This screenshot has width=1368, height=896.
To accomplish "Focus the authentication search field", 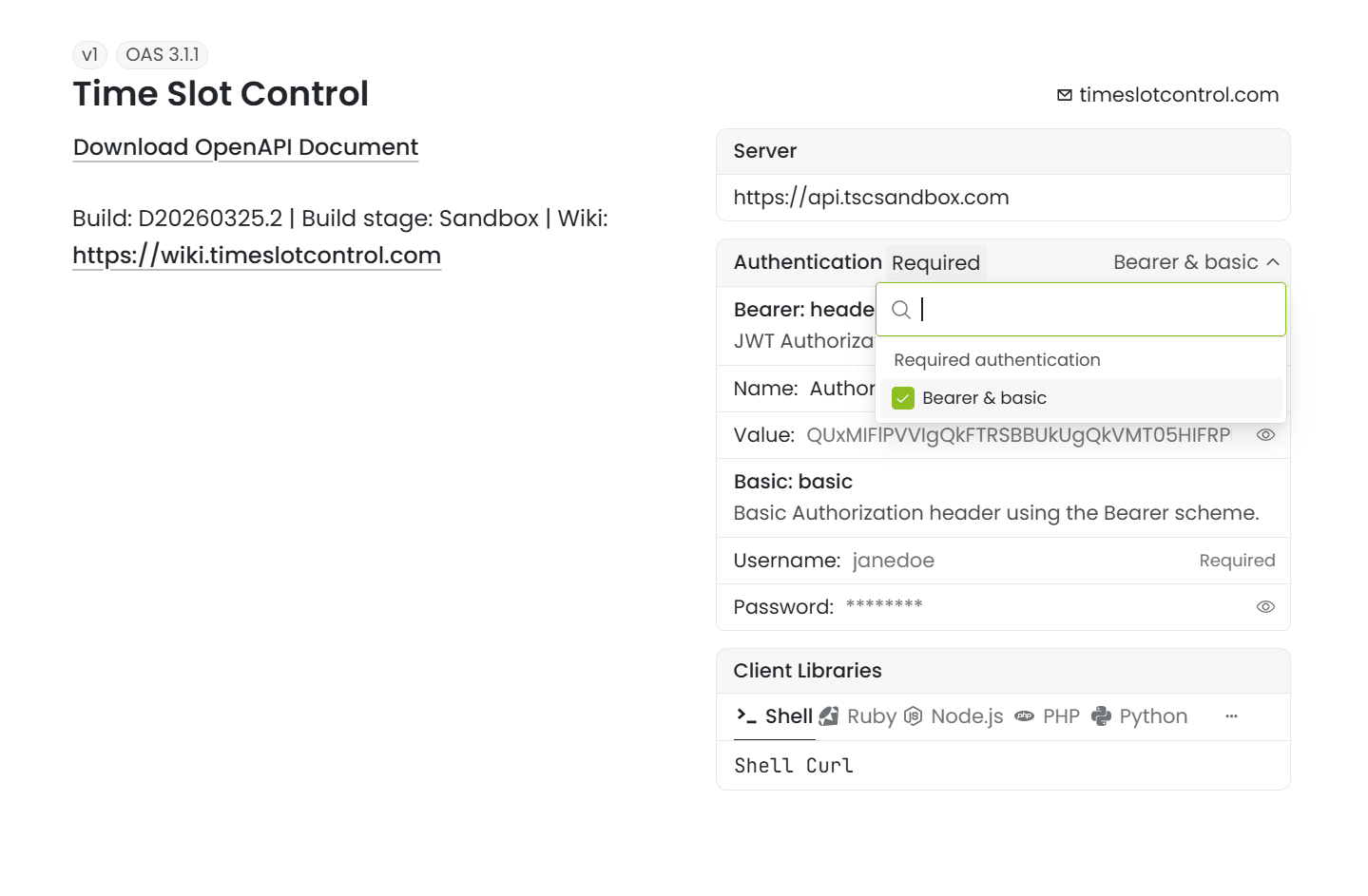I will click(x=1093, y=310).
